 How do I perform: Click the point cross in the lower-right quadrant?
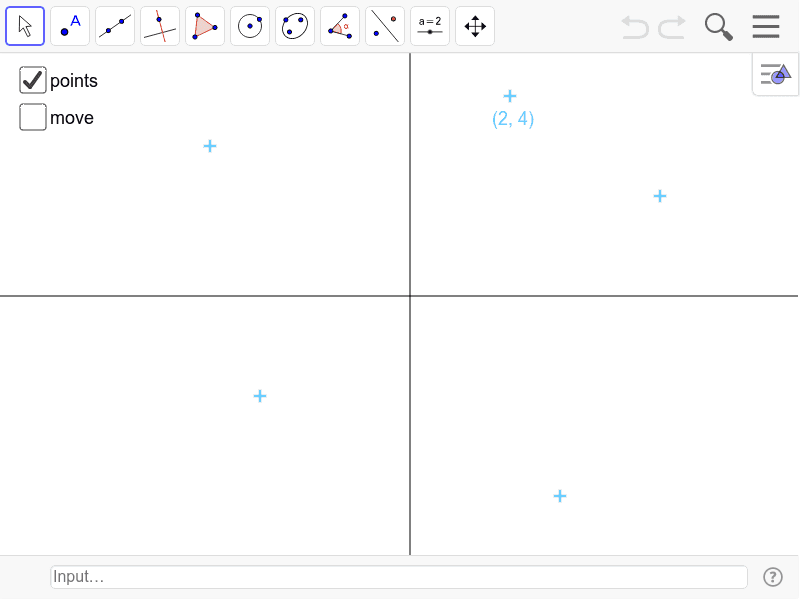[560, 496]
